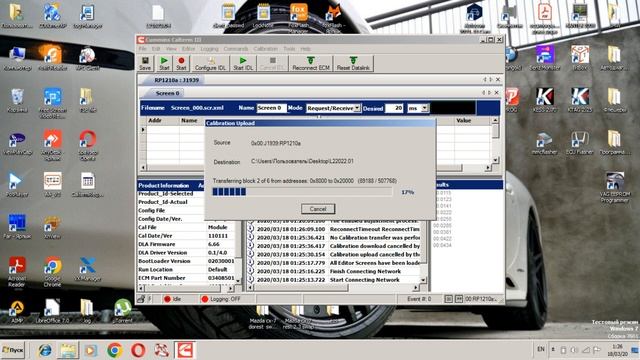Screen dimensions: 640x360
Task: Click the Calibration Upload progress bar
Action: (x=302, y=192)
